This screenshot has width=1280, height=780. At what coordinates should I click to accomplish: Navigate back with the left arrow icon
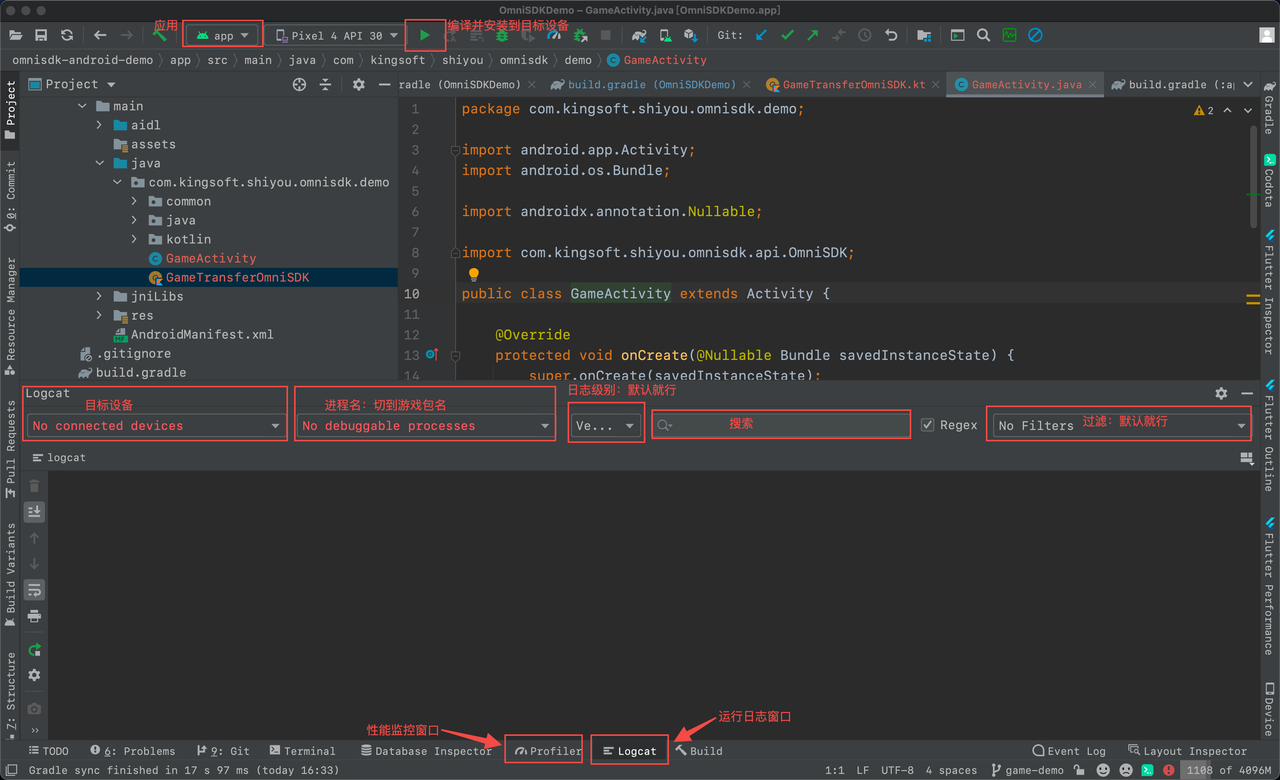coord(100,35)
